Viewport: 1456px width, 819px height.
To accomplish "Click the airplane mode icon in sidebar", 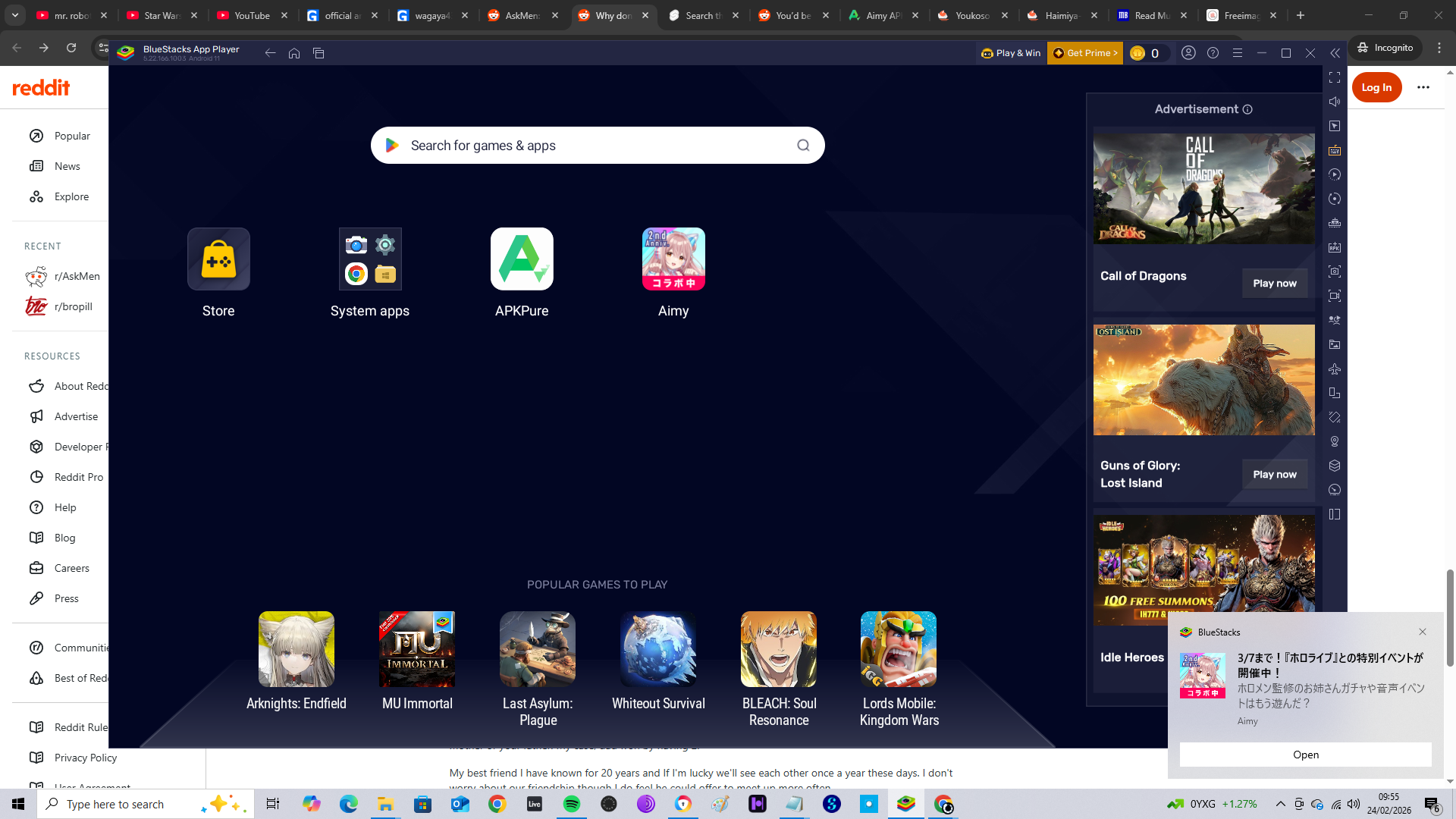I will pyautogui.click(x=1335, y=369).
